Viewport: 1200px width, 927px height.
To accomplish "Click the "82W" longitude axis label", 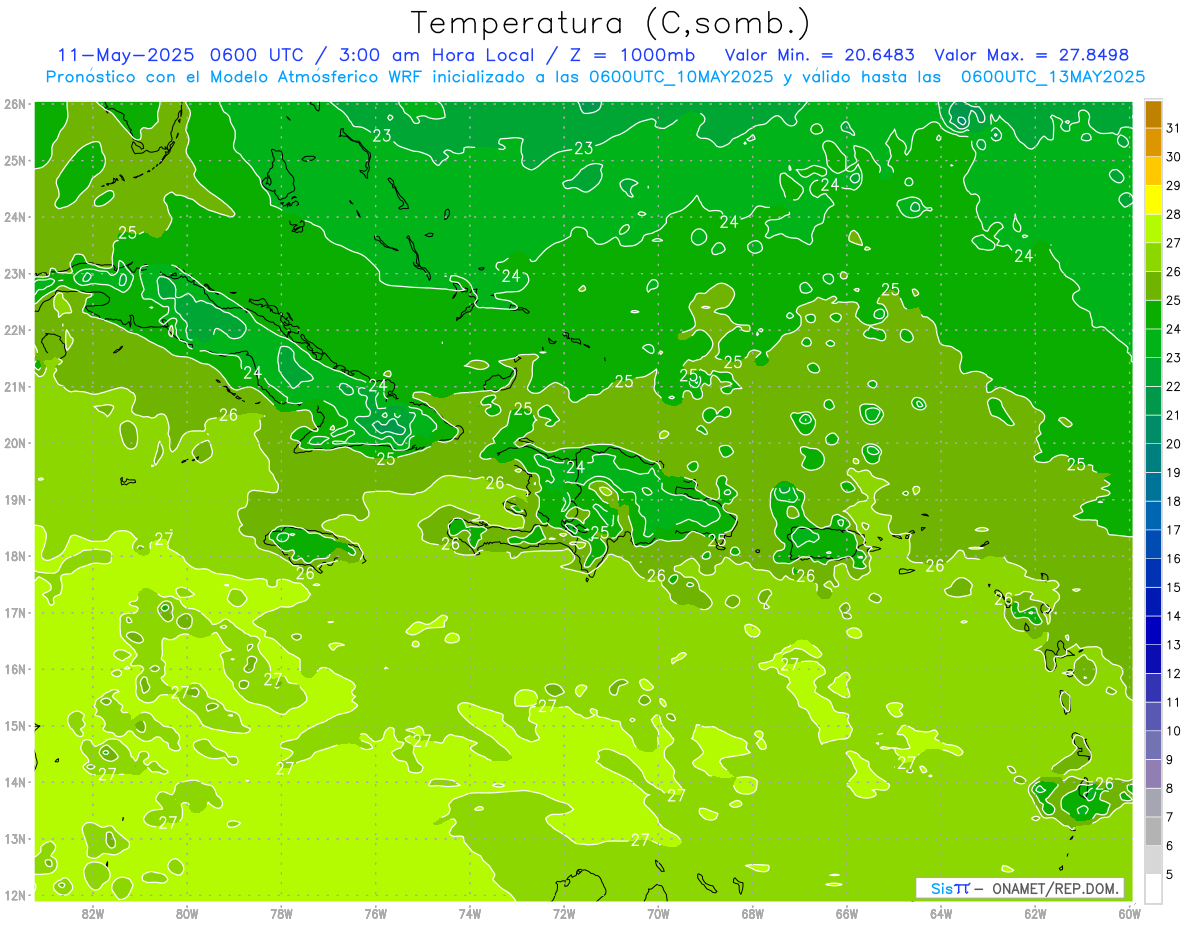I will tap(93, 913).
